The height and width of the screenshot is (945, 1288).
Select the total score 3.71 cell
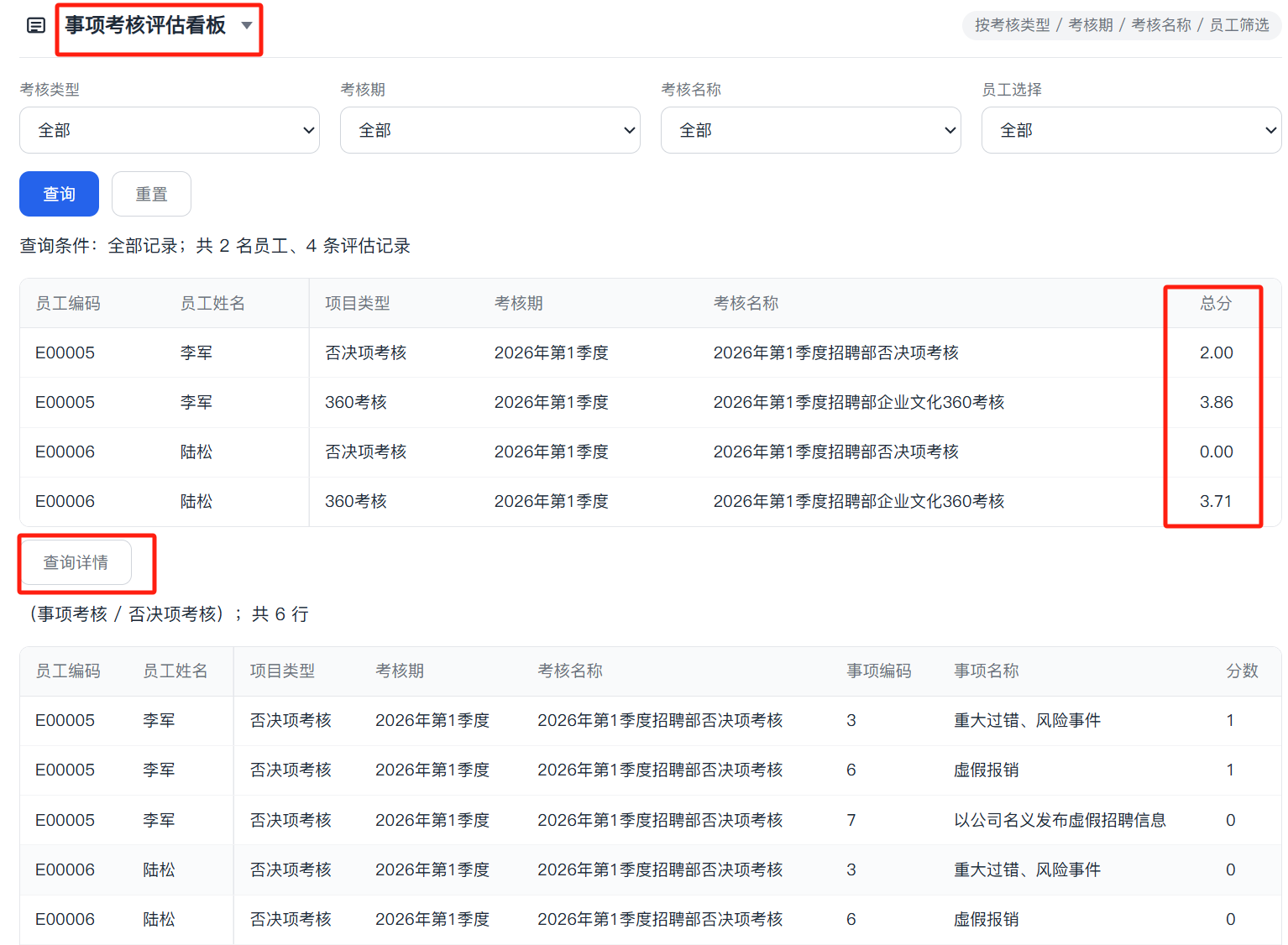pyautogui.click(x=1216, y=501)
